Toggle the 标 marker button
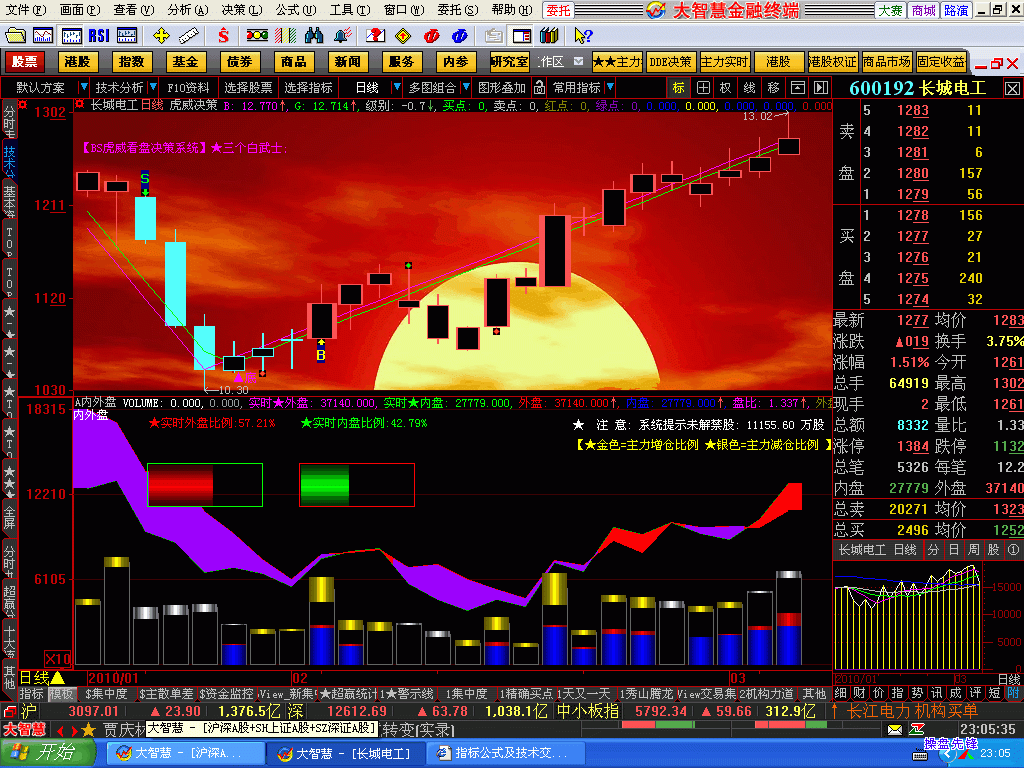1024x768 pixels. point(679,87)
